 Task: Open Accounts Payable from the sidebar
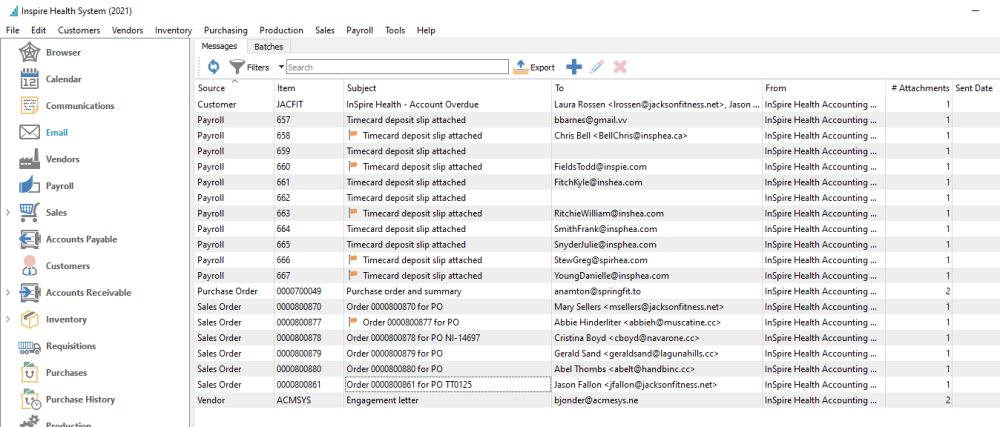(x=80, y=239)
